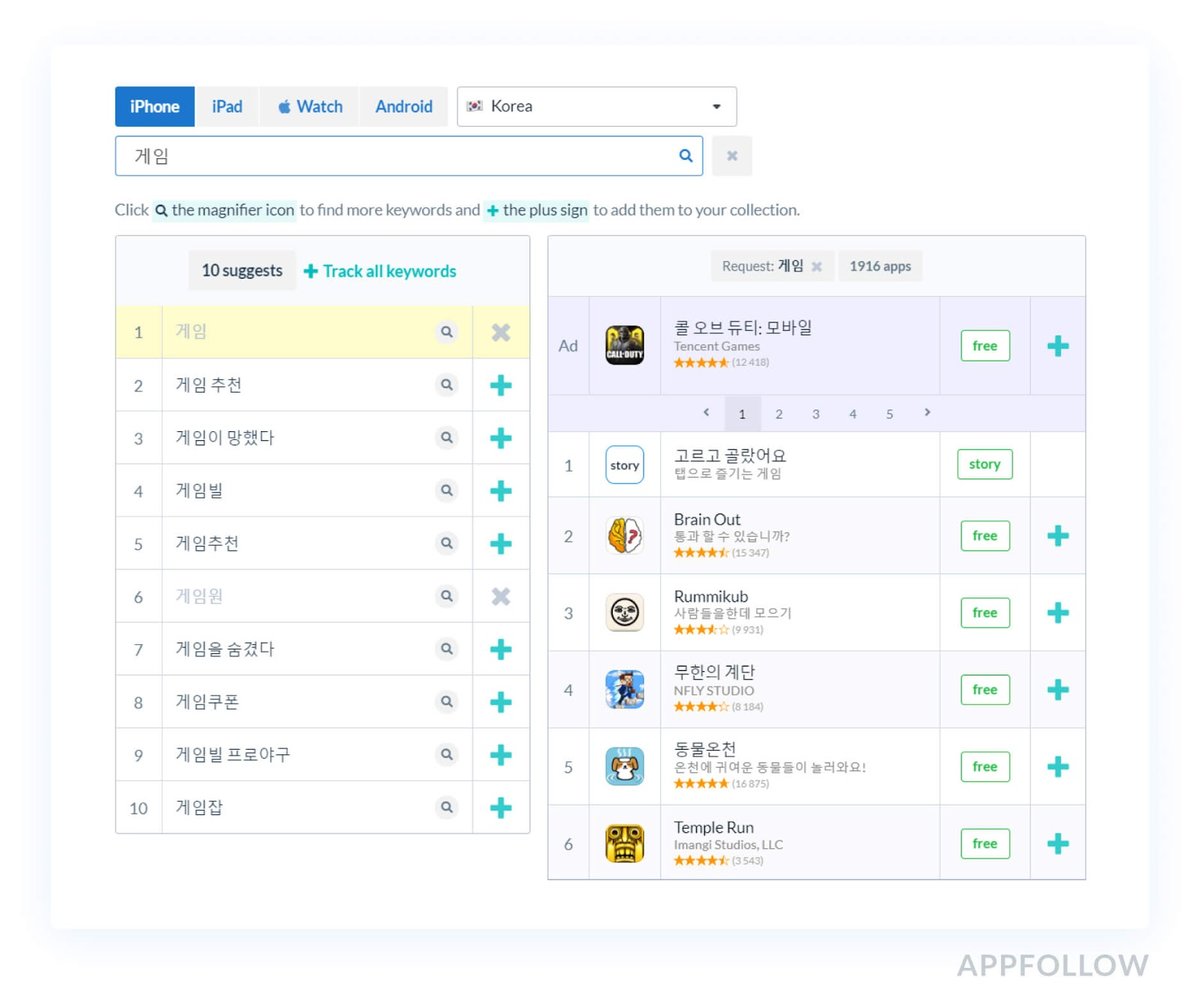Select results page 1
Viewport: 1200px width, 989px height.
[742, 414]
